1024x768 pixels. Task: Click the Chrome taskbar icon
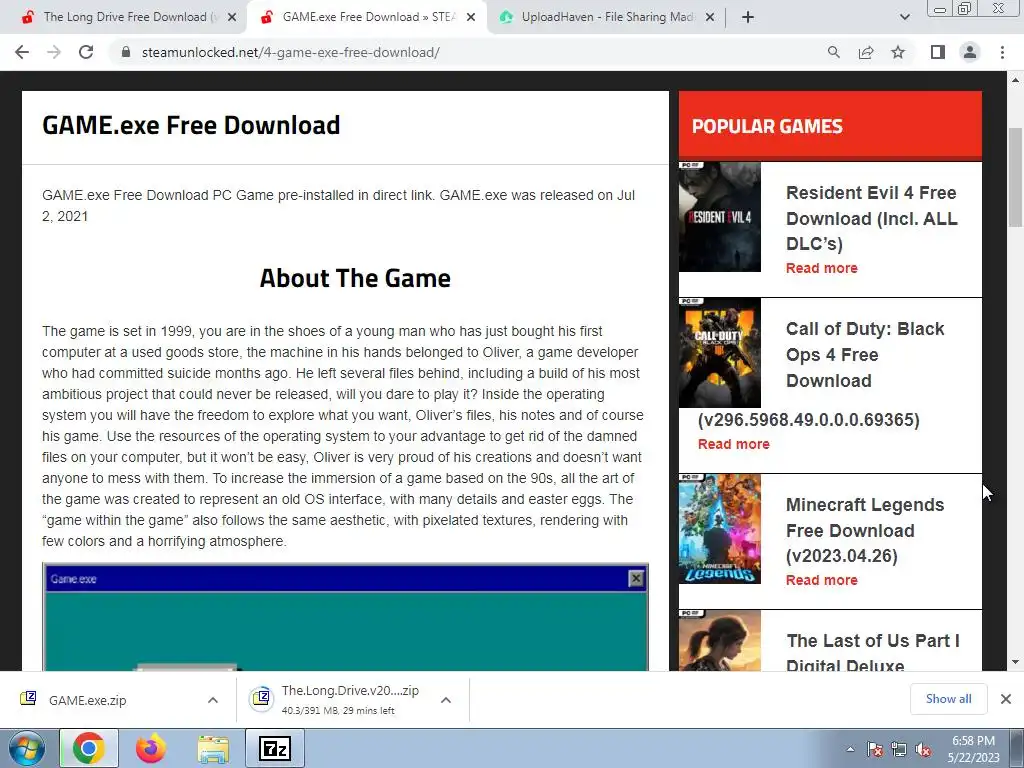pyautogui.click(x=89, y=748)
